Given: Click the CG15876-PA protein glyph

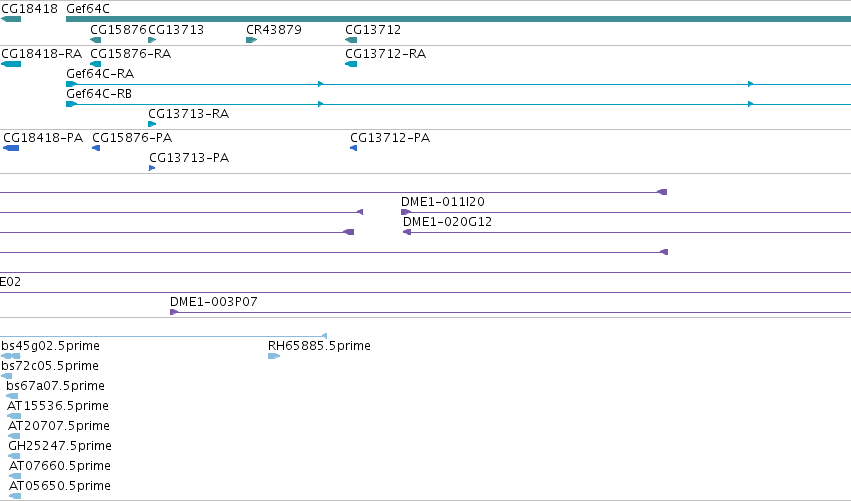Looking at the screenshot, I should pos(96,148).
